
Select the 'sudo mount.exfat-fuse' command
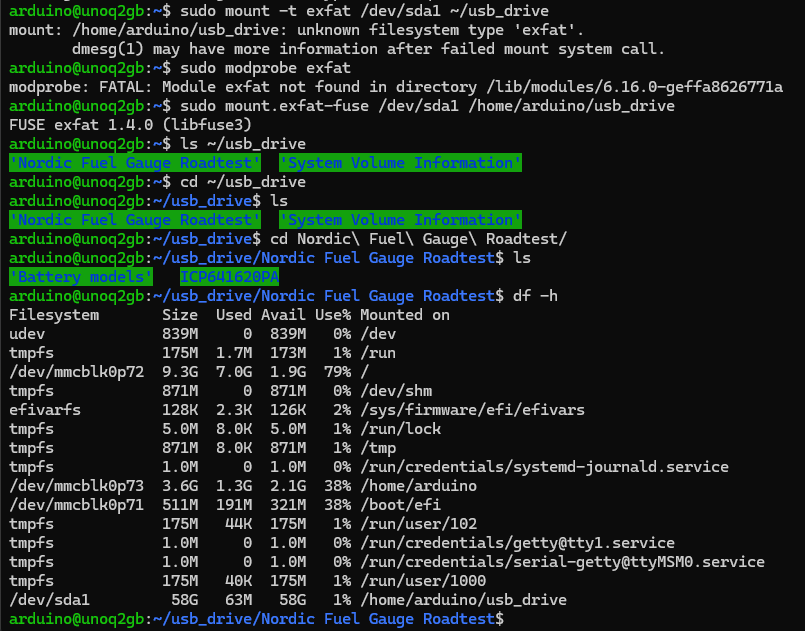point(427,106)
